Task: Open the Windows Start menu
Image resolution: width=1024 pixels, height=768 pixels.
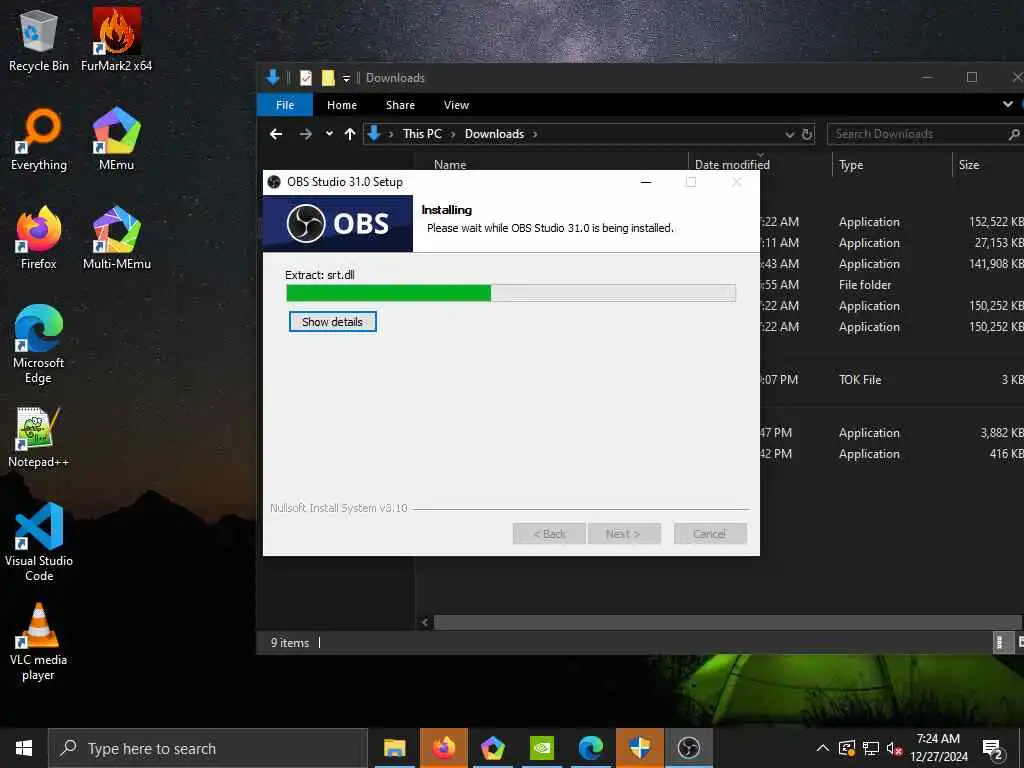Action: point(24,748)
